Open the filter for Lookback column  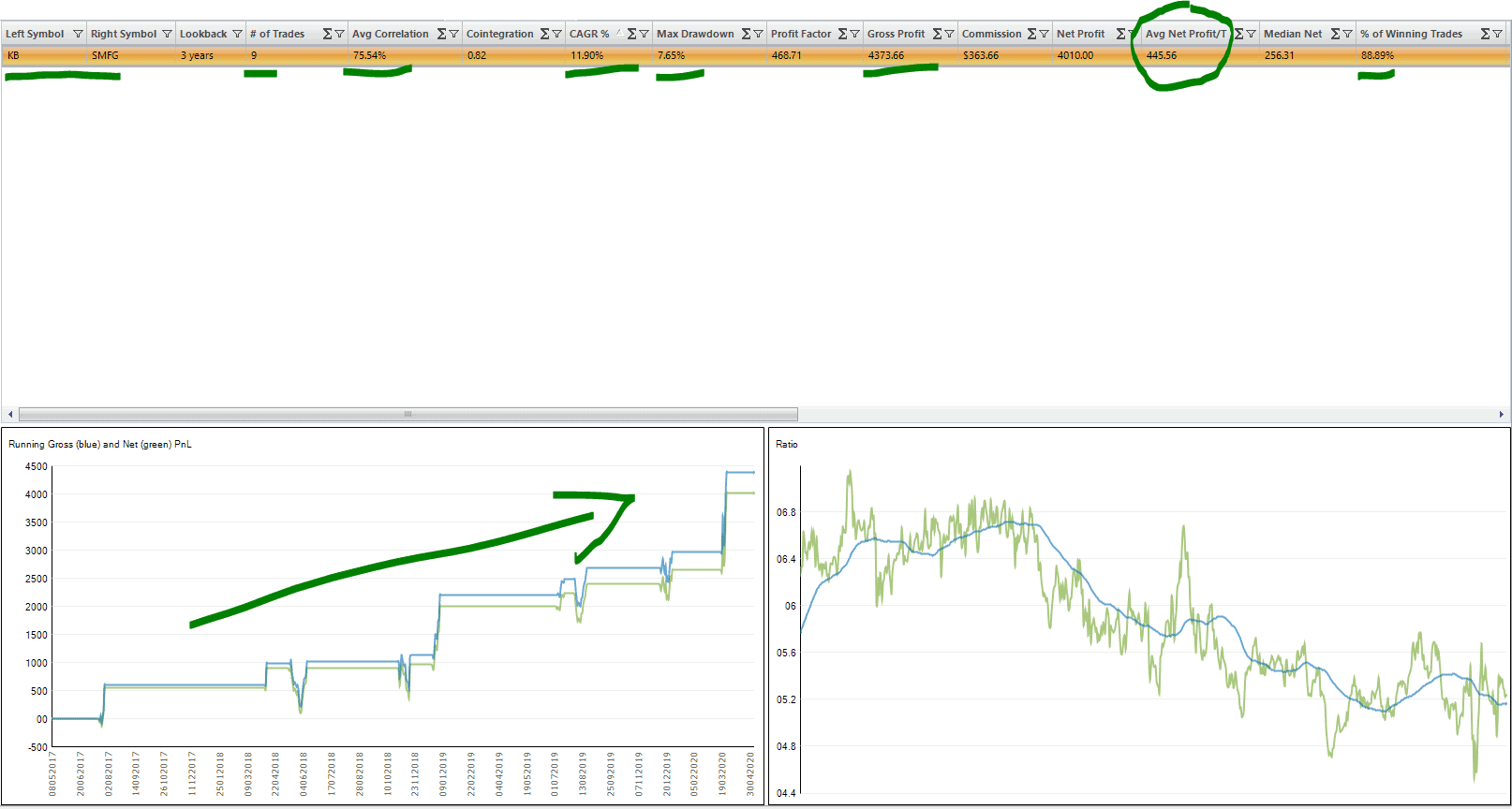click(x=237, y=34)
